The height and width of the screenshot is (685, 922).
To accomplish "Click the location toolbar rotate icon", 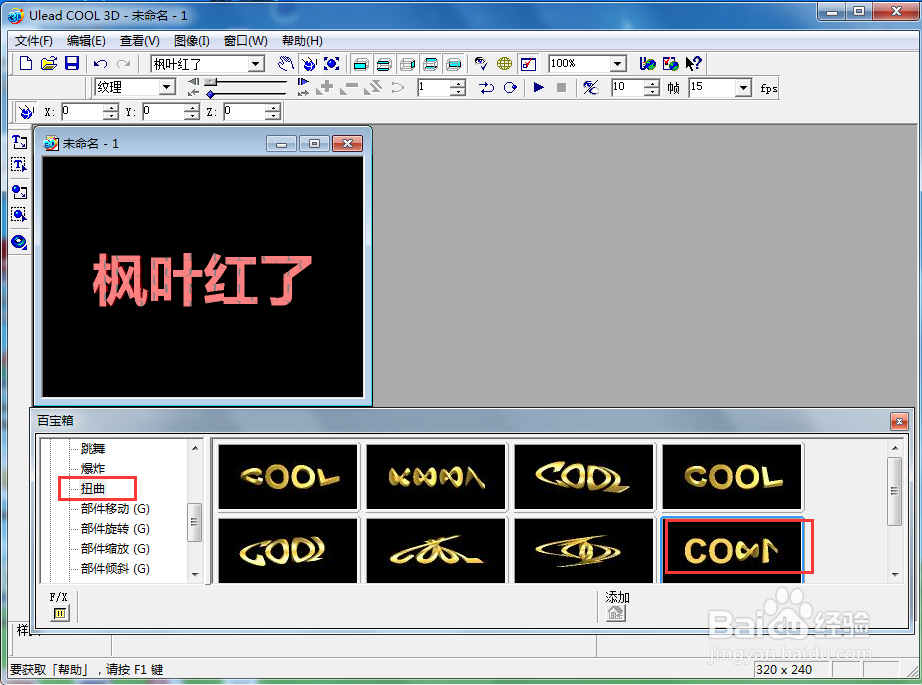I will (x=25, y=112).
